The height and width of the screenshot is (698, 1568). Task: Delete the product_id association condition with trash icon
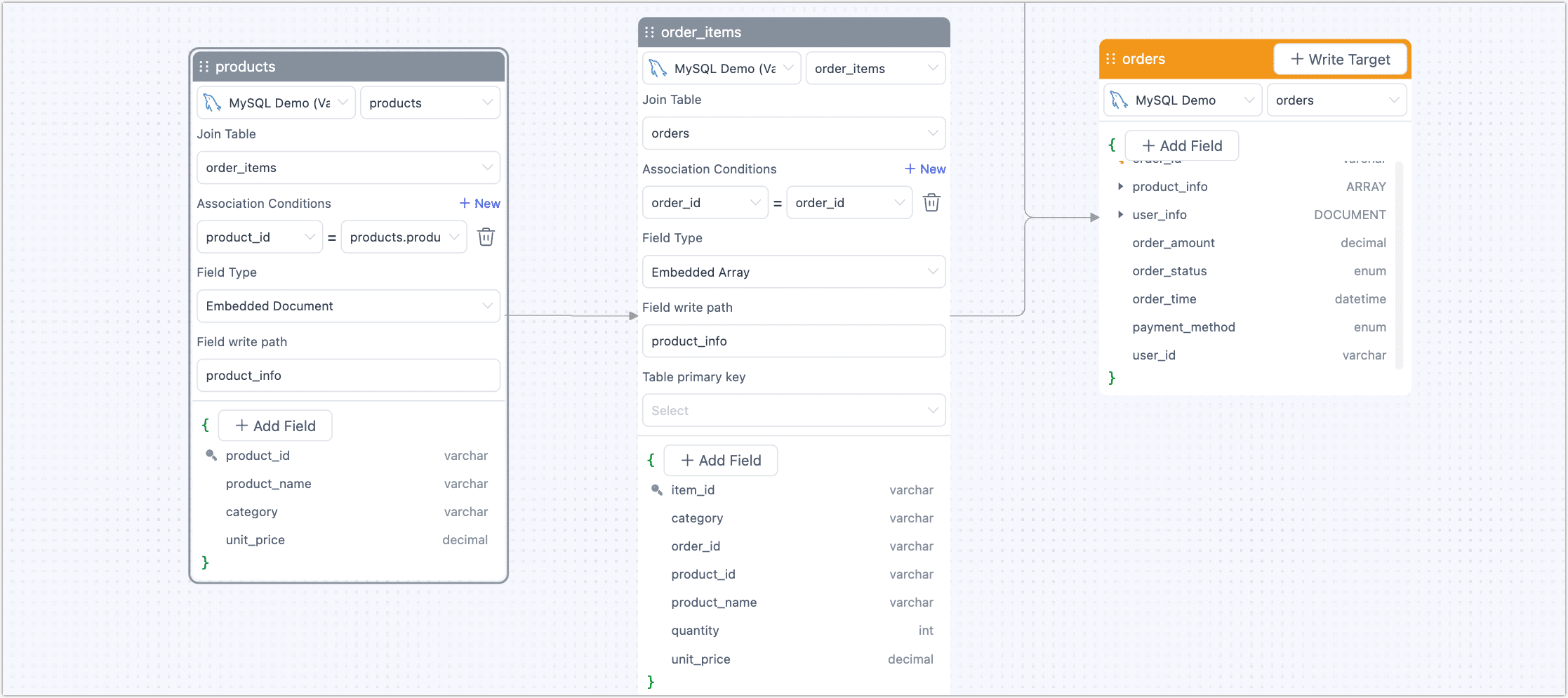pos(486,237)
